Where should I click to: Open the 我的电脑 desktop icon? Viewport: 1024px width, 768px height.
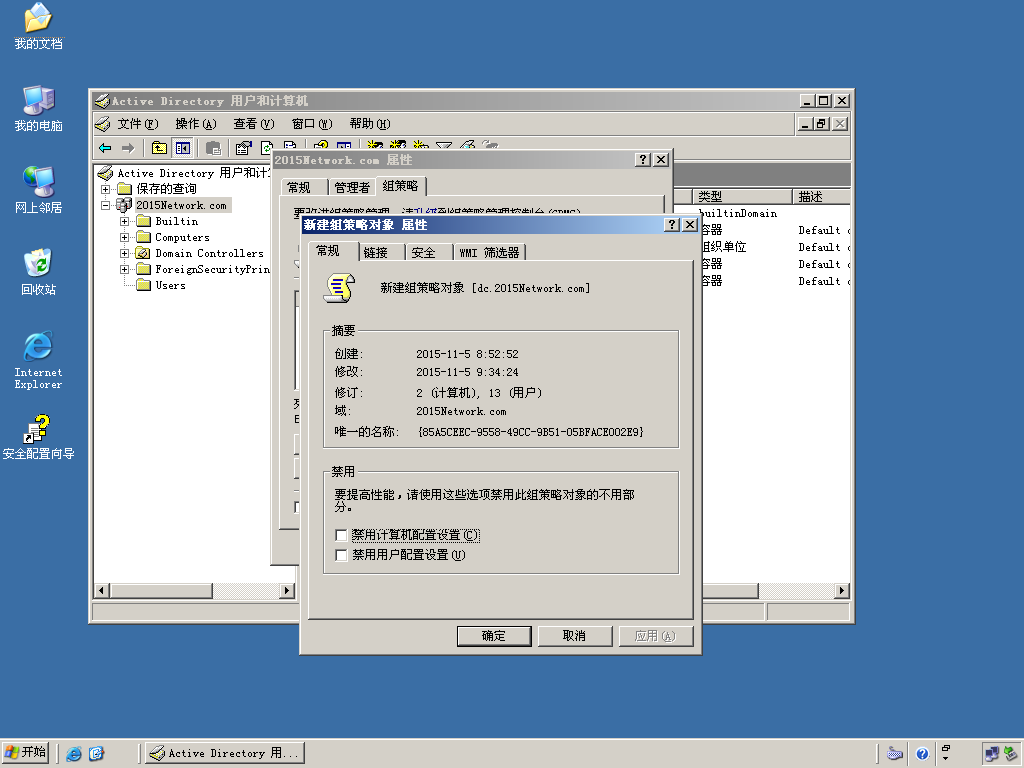[39, 108]
